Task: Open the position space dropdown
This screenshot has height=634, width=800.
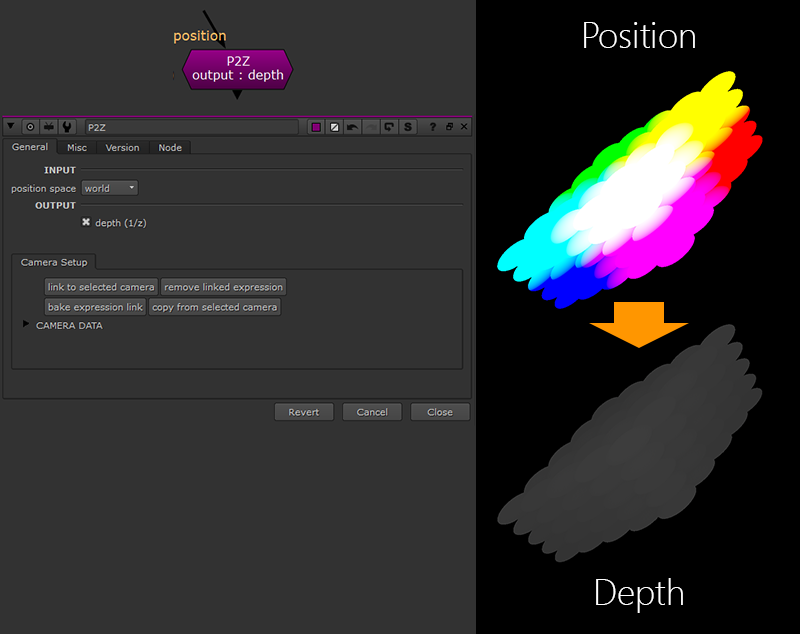Action: 110,188
